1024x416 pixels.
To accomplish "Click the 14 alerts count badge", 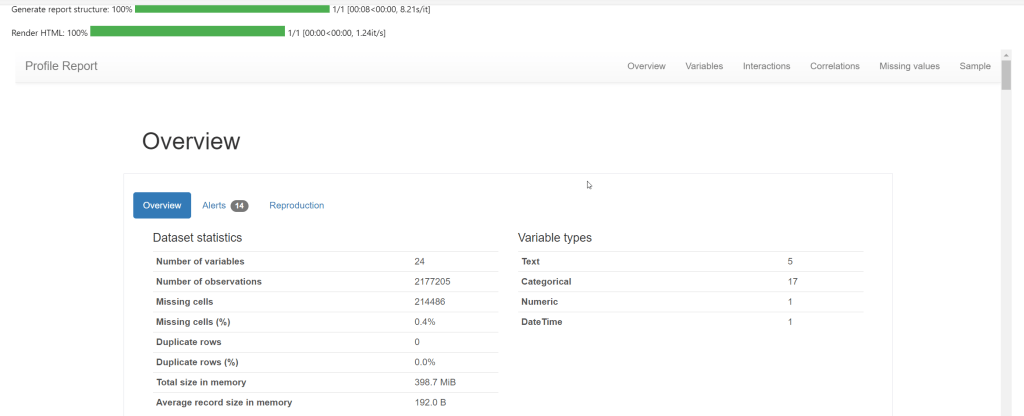I will [x=239, y=206].
